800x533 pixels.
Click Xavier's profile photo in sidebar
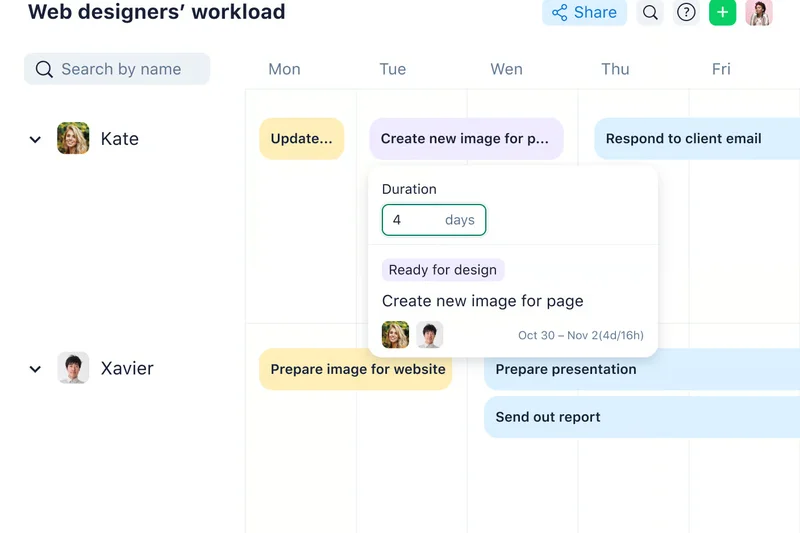(x=73, y=368)
